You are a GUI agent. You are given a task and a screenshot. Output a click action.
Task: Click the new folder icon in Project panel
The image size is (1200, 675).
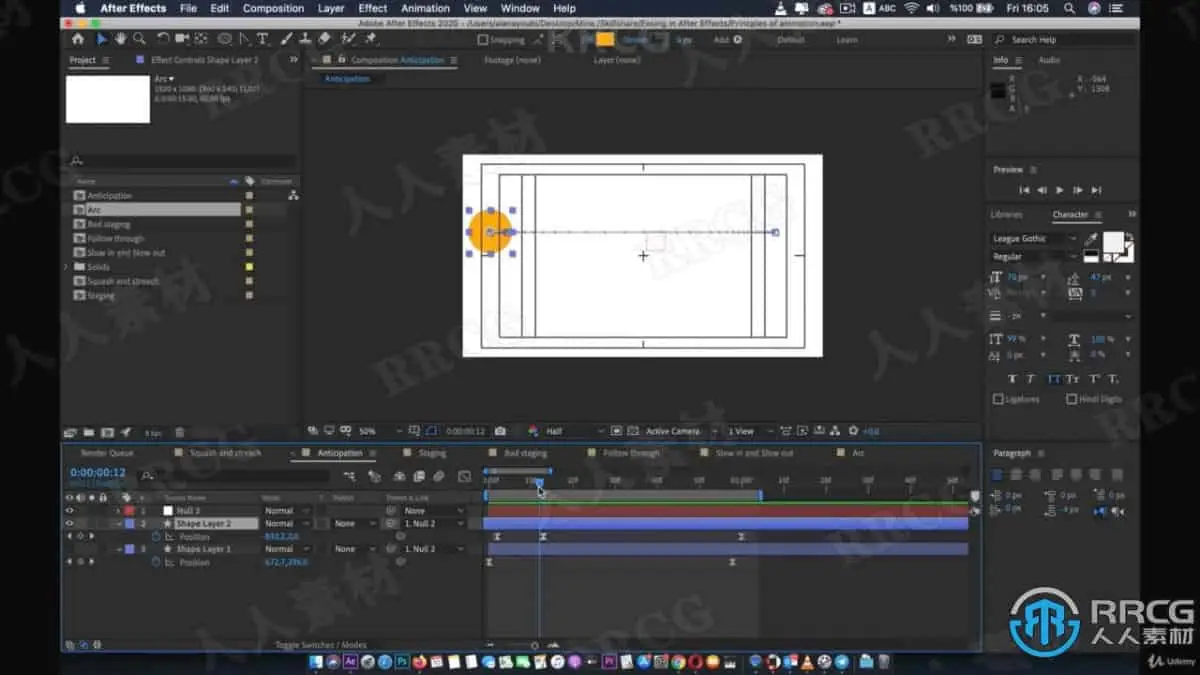click(88, 433)
